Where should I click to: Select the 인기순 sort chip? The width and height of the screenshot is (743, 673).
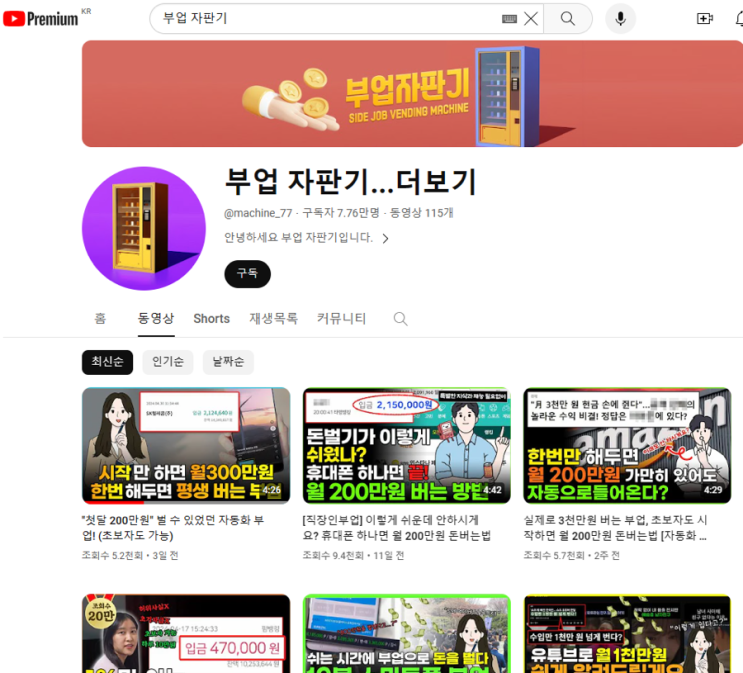[168, 362]
